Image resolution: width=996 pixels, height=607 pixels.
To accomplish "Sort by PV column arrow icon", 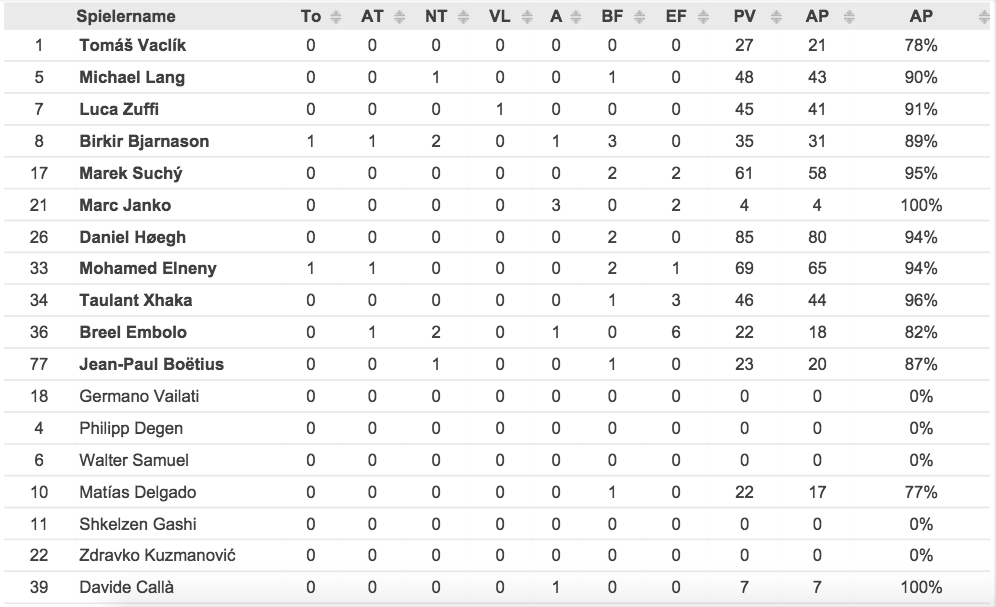I will click(x=776, y=17).
